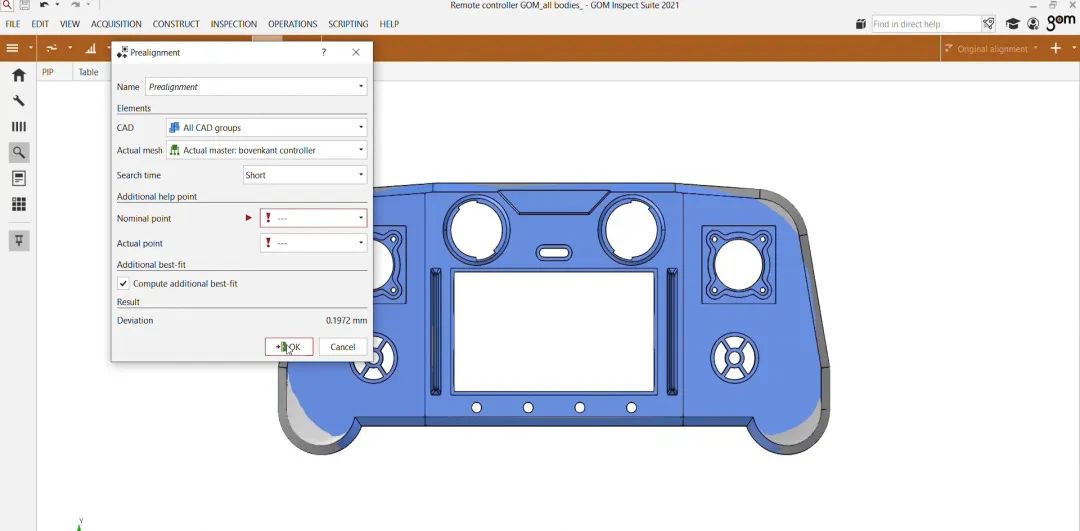The width and height of the screenshot is (1080, 531).
Task: Open the OPERATIONS menu
Action: tap(293, 24)
